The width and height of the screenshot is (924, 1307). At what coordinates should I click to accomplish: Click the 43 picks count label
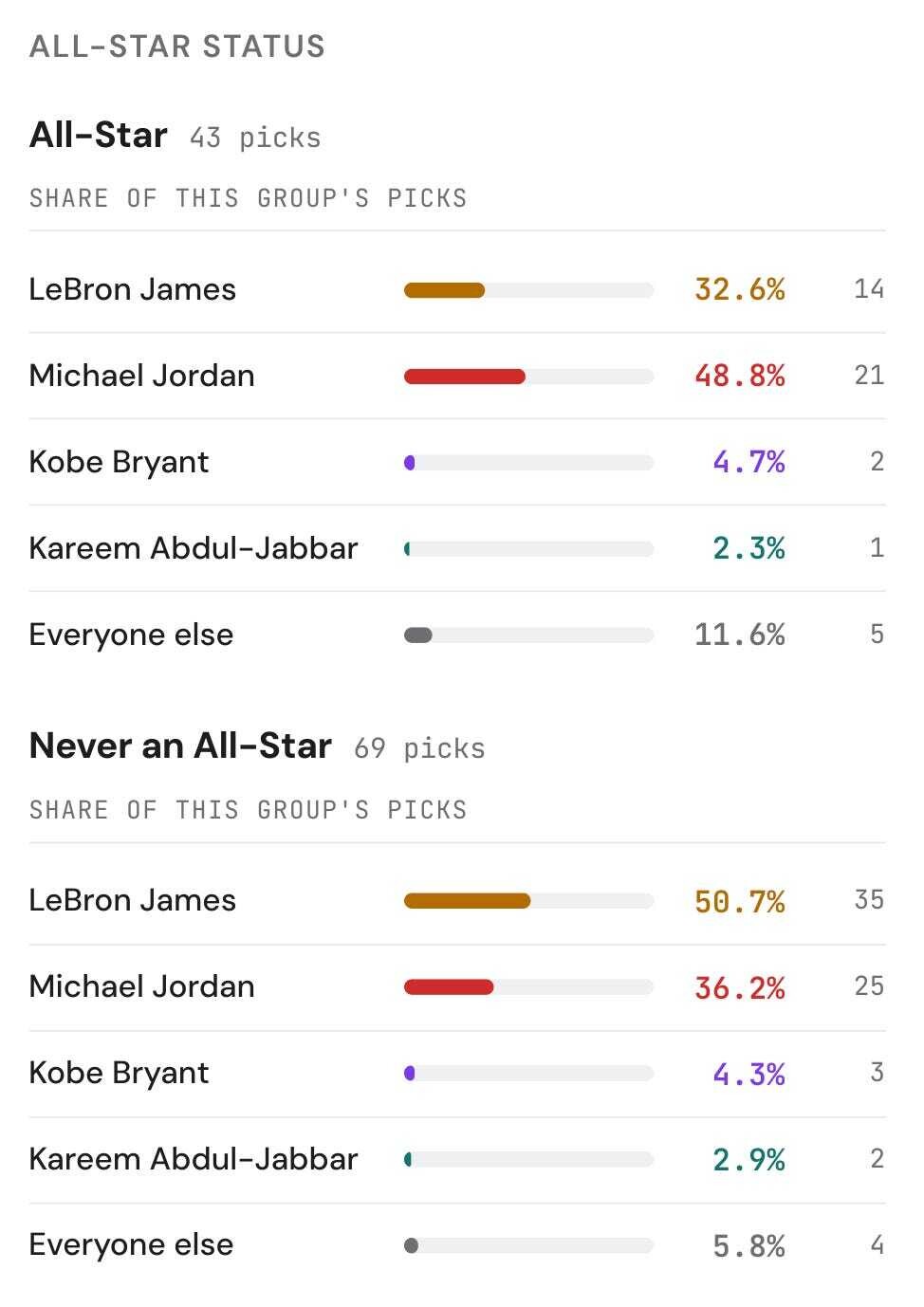coord(255,138)
